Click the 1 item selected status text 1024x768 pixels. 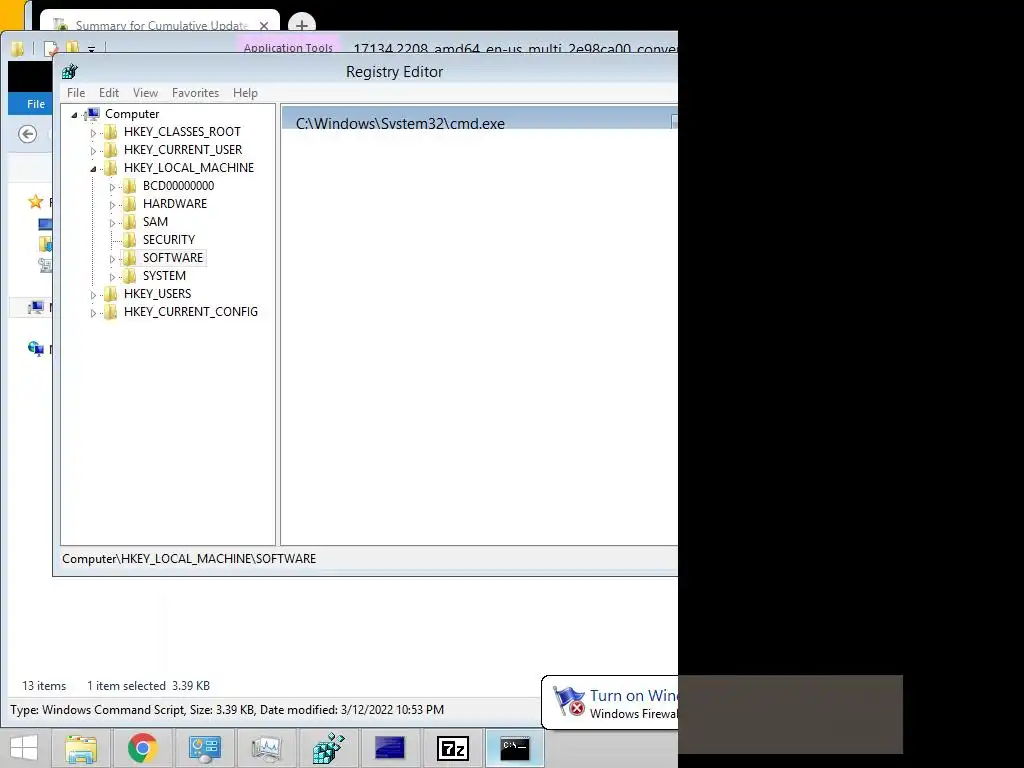coord(126,686)
